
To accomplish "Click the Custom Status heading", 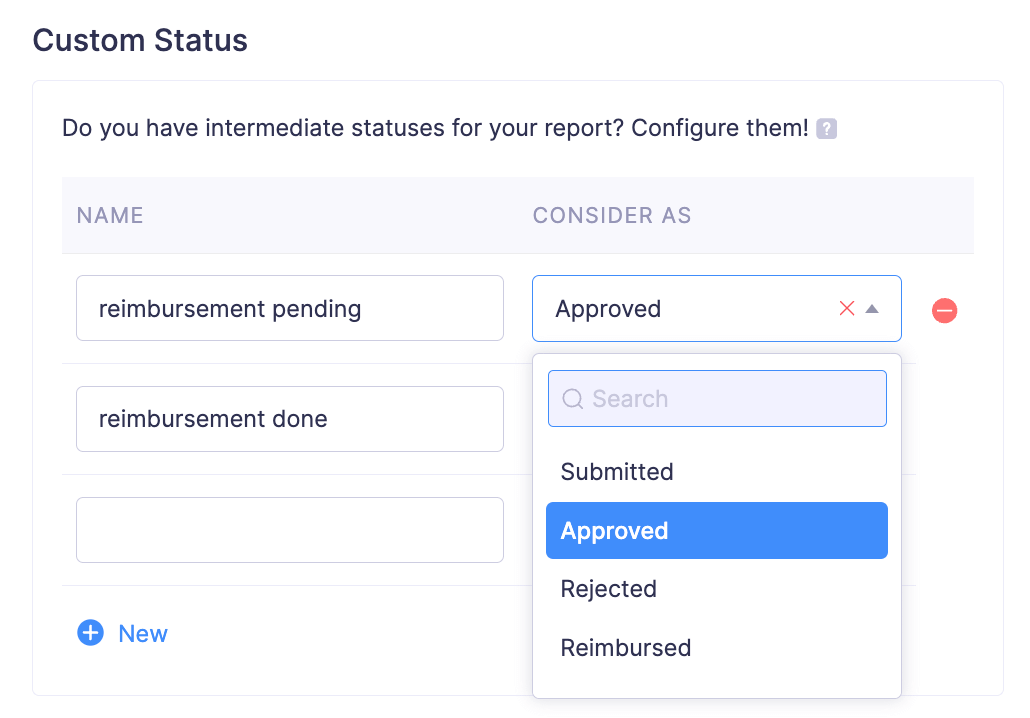I will (140, 40).
